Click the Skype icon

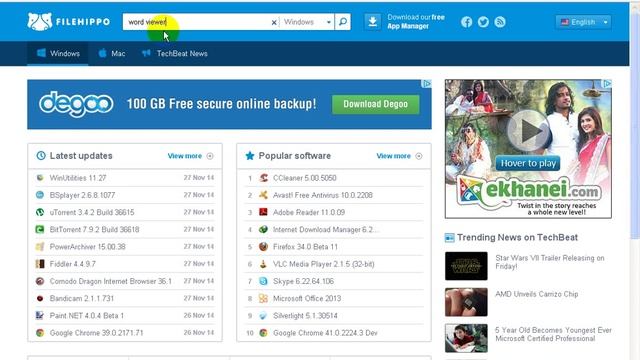tap(264, 281)
